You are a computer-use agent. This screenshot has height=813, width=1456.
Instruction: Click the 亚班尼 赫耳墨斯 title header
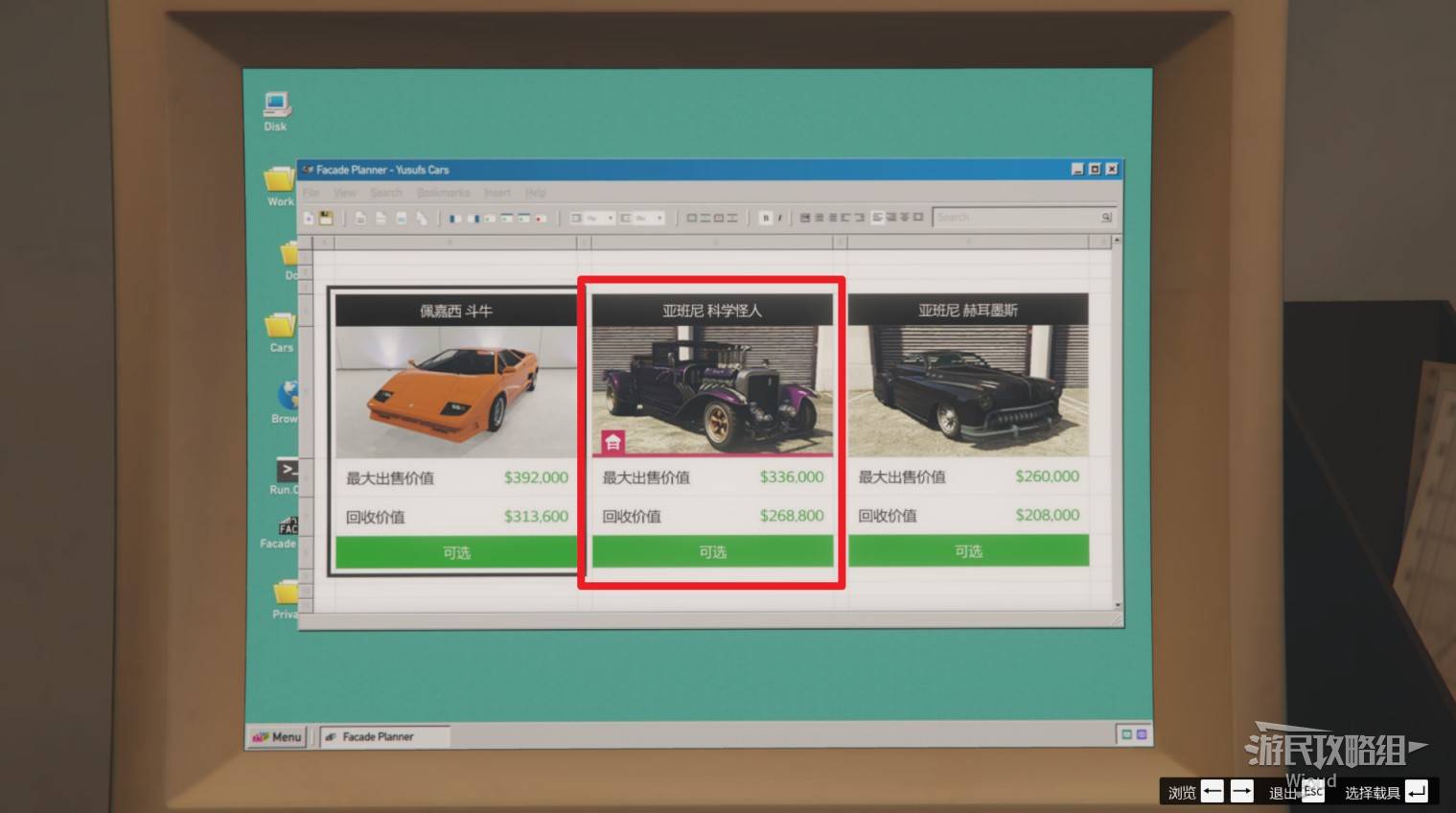(x=968, y=310)
